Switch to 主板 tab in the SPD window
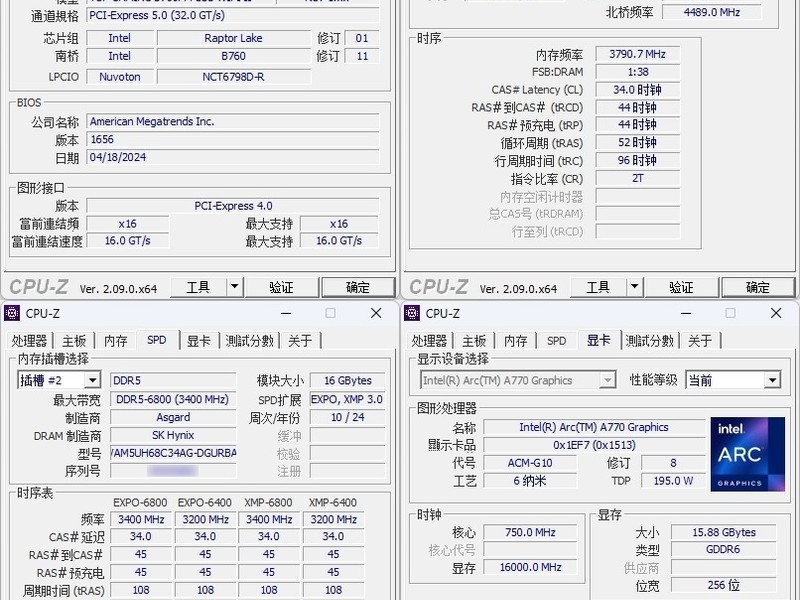The width and height of the screenshot is (800, 600). [74, 341]
